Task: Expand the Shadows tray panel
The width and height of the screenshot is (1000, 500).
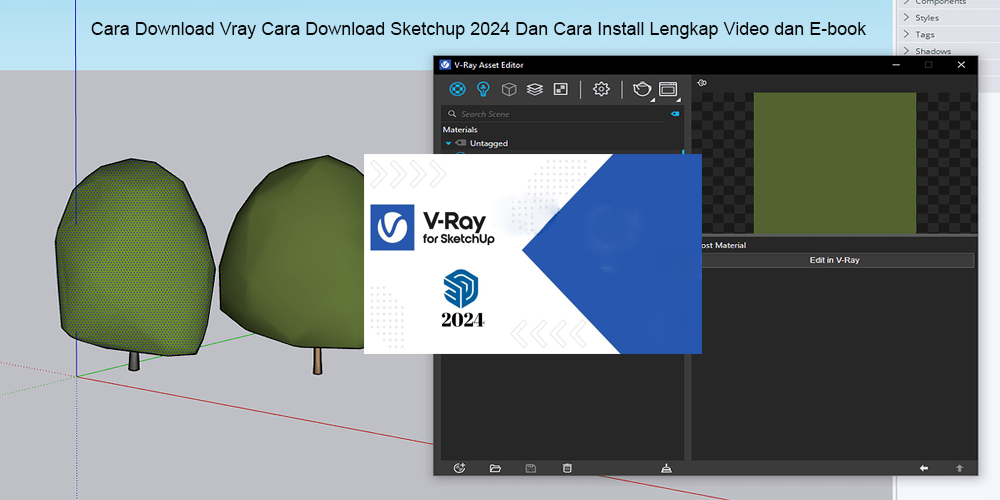Action: (x=933, y=51)
